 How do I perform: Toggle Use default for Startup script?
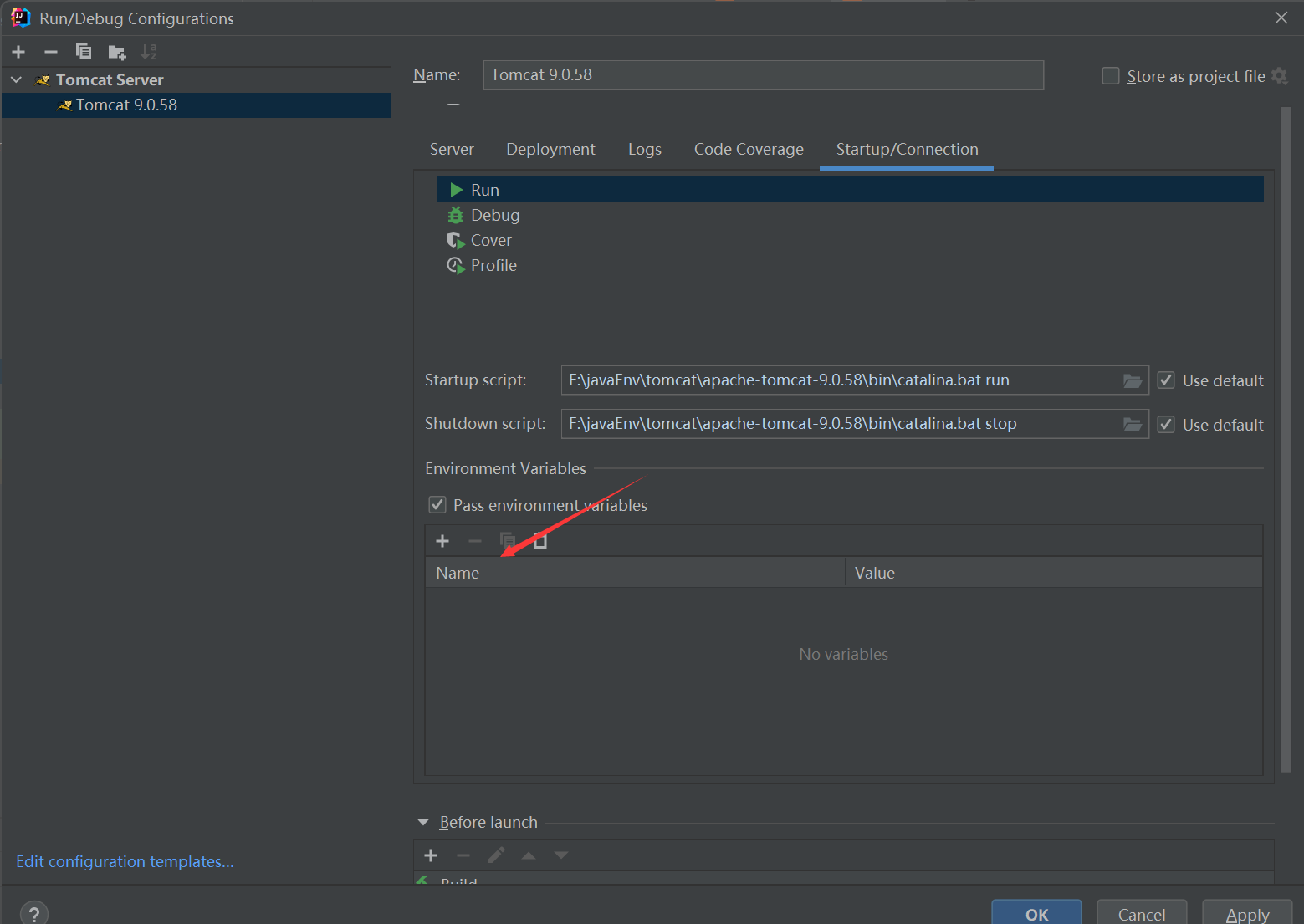pos(1166,380)
